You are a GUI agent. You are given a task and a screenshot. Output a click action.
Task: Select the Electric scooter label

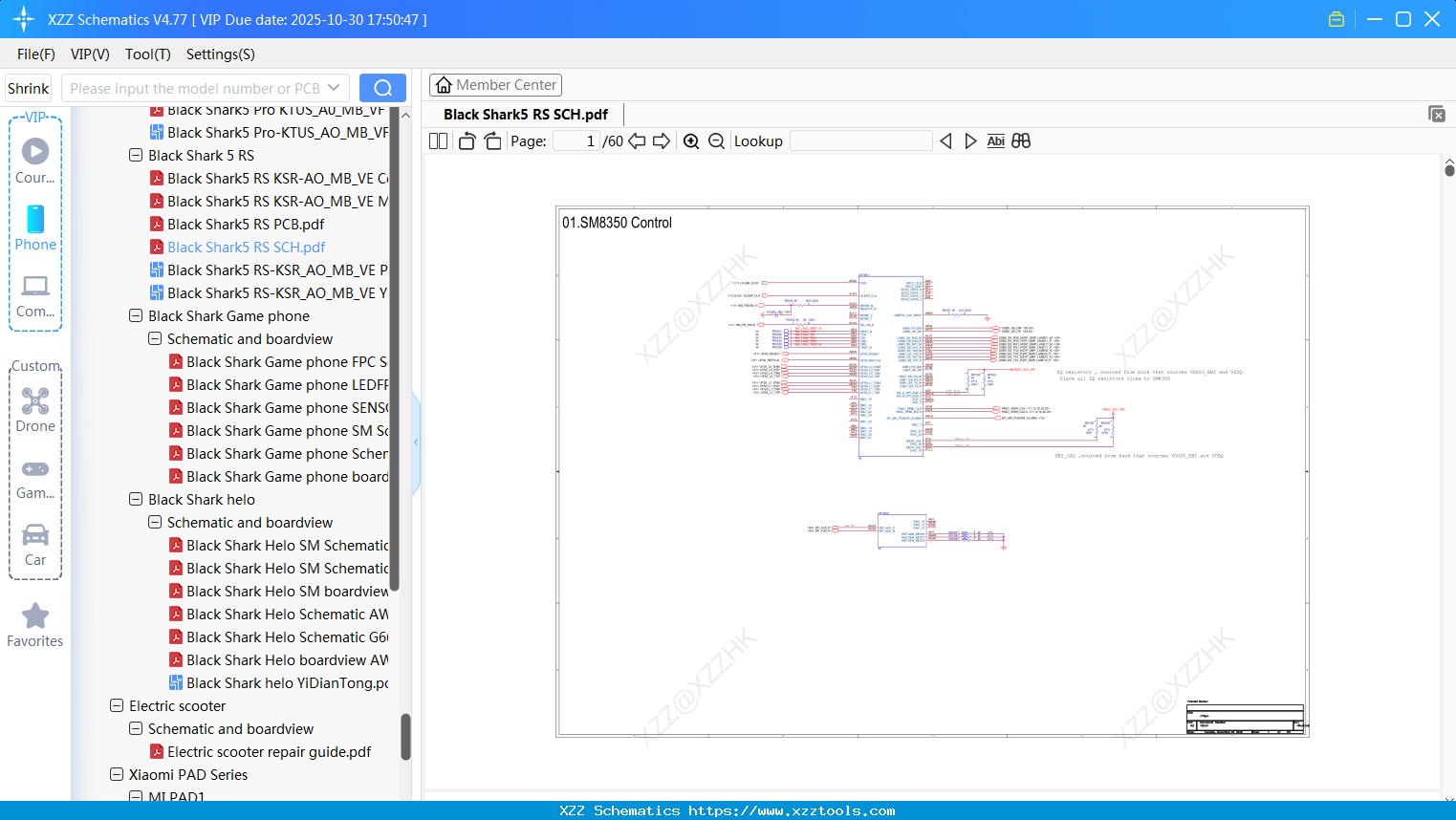click(x=177, y=705)
